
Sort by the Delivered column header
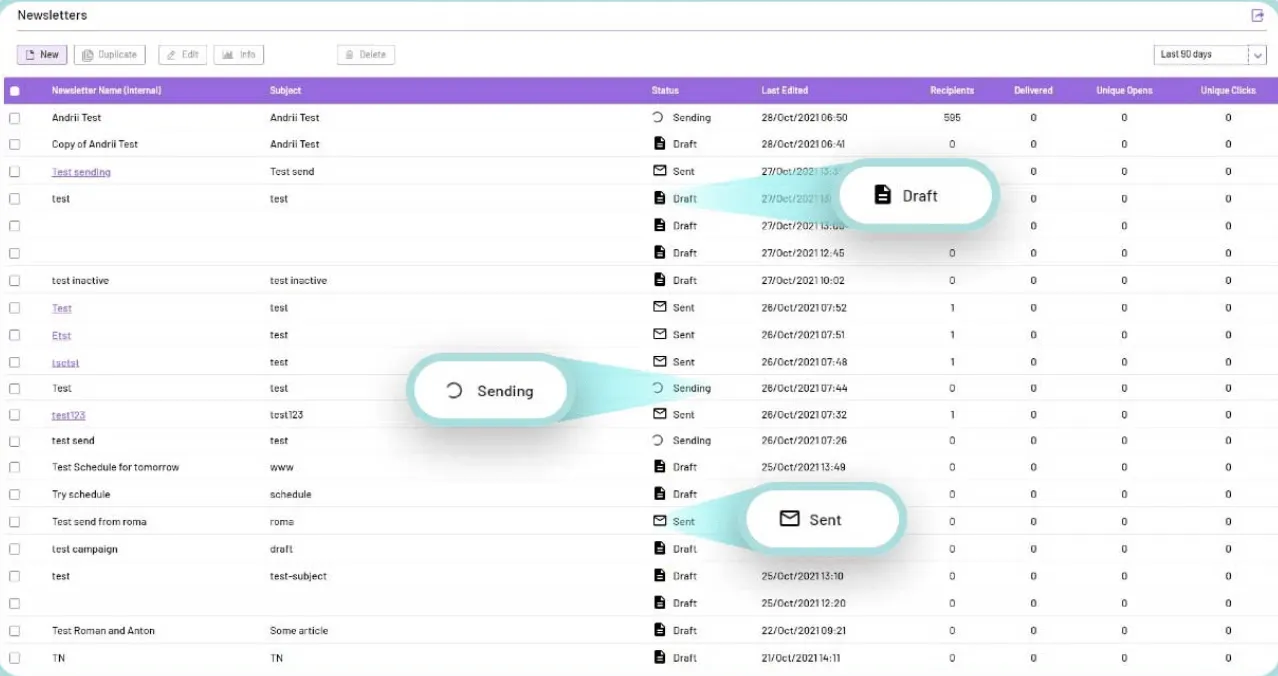(1033, 91)
